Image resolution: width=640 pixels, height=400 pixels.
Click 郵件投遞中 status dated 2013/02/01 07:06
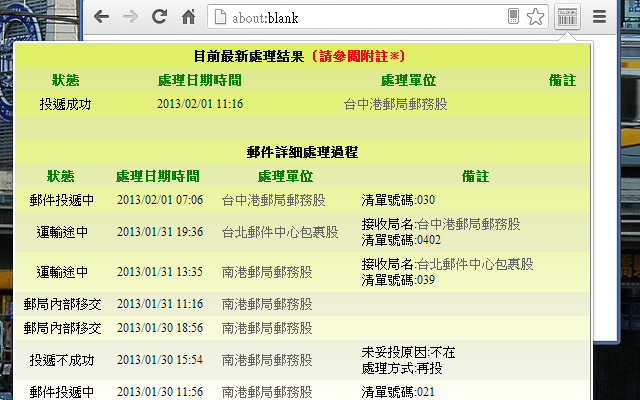click(62, 200)
